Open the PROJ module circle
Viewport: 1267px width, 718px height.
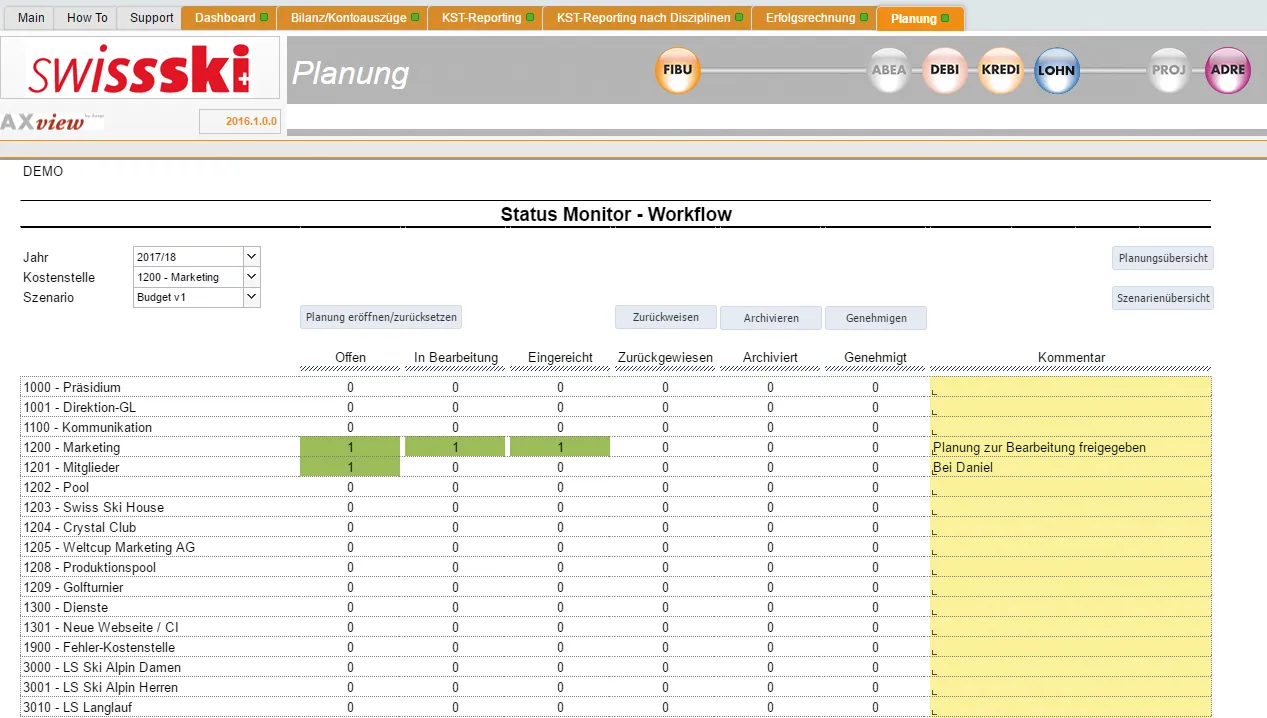coord(1169,71)
